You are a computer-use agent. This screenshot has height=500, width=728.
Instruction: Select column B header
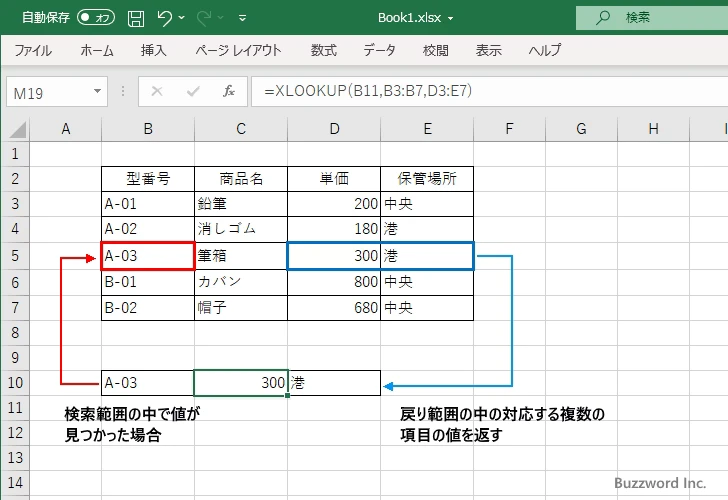(148, 129)
